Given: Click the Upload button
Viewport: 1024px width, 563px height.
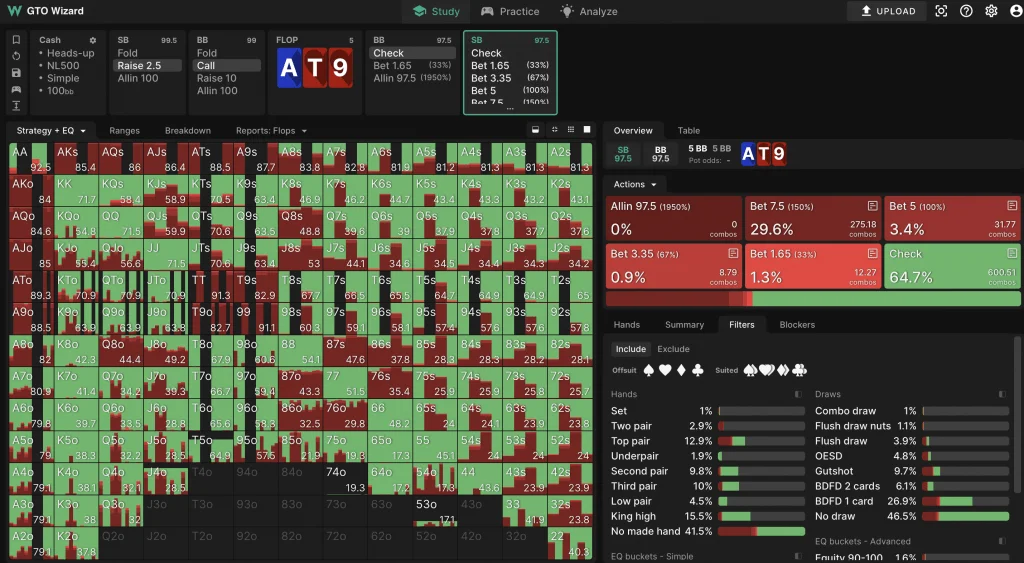Looking at the screenshot, I should tap(887, 11).
